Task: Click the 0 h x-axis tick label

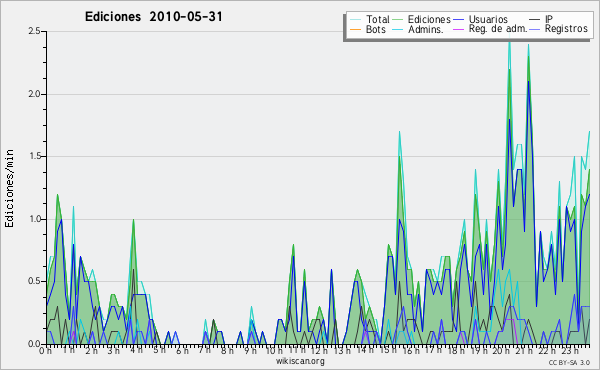Action: pos(46,351)
